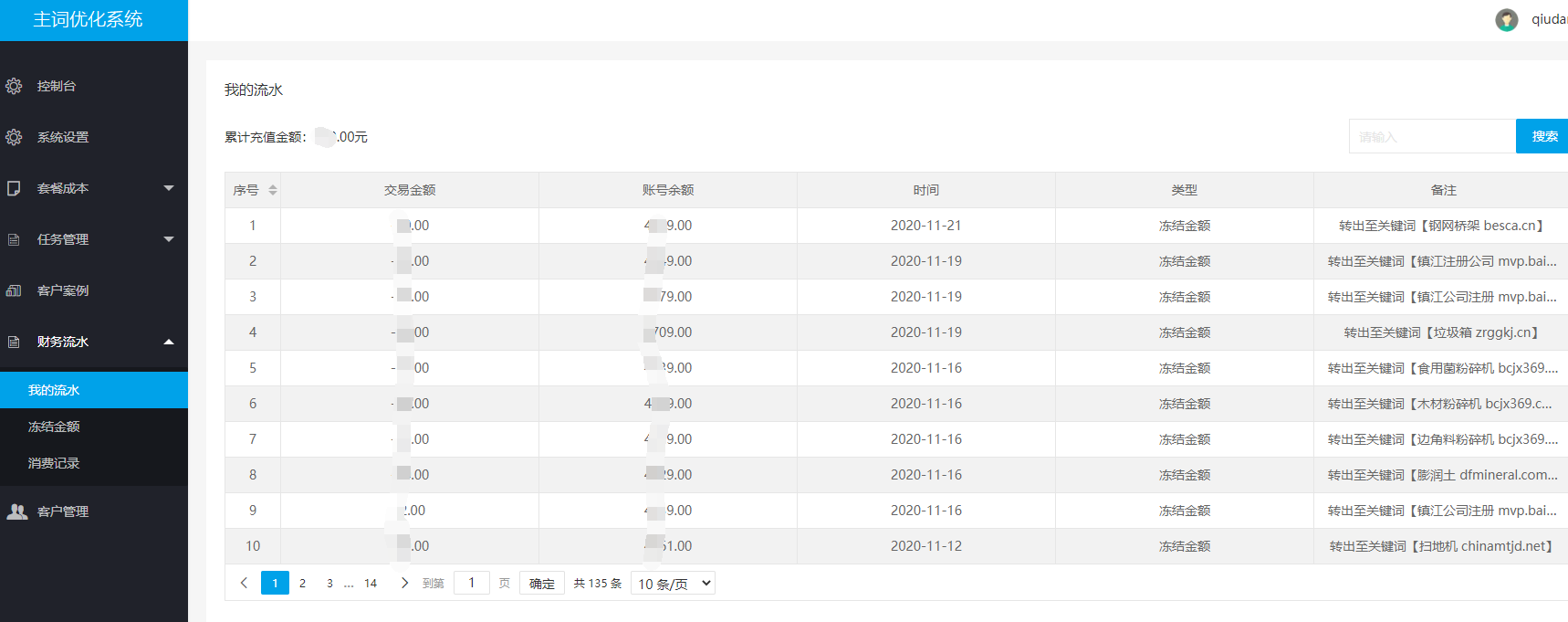Click the date 2020-11-21 in row 1
Viewport: 1568px width, 622px height.
pyautogui.click(x=926, y=226)
